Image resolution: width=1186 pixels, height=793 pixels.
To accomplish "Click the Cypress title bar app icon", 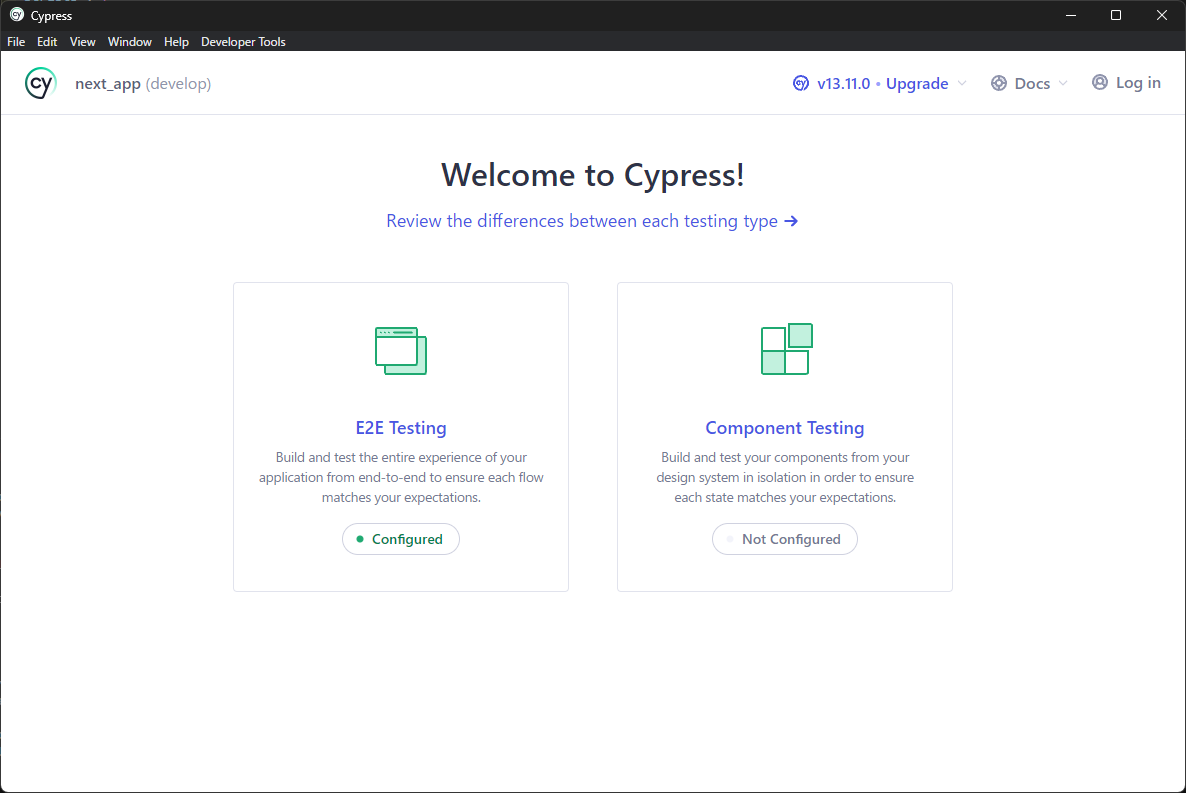I will pyautogui.click(x=17, y=15).
